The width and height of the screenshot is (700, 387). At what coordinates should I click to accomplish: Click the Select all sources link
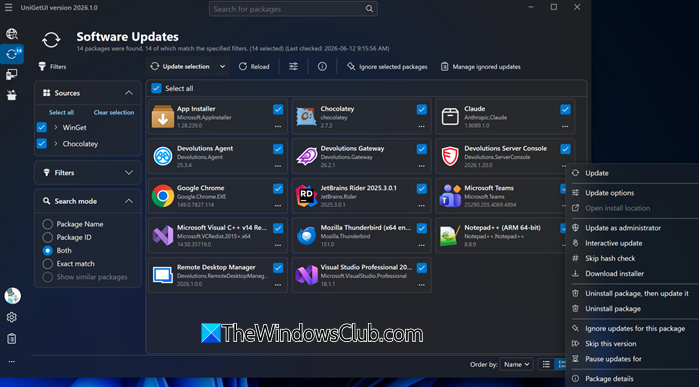62,112
